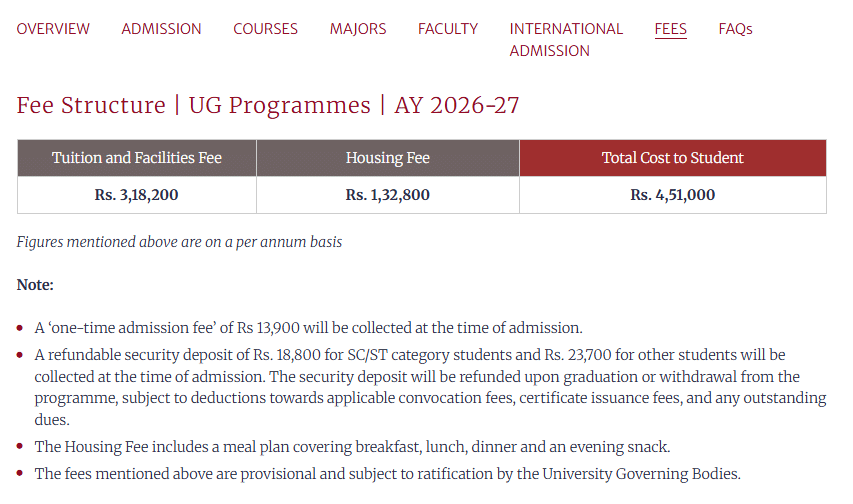Switch to the Courses tab
Image resolution: width=853 pixels, height=504 pixels.
[x=265, y=29]
